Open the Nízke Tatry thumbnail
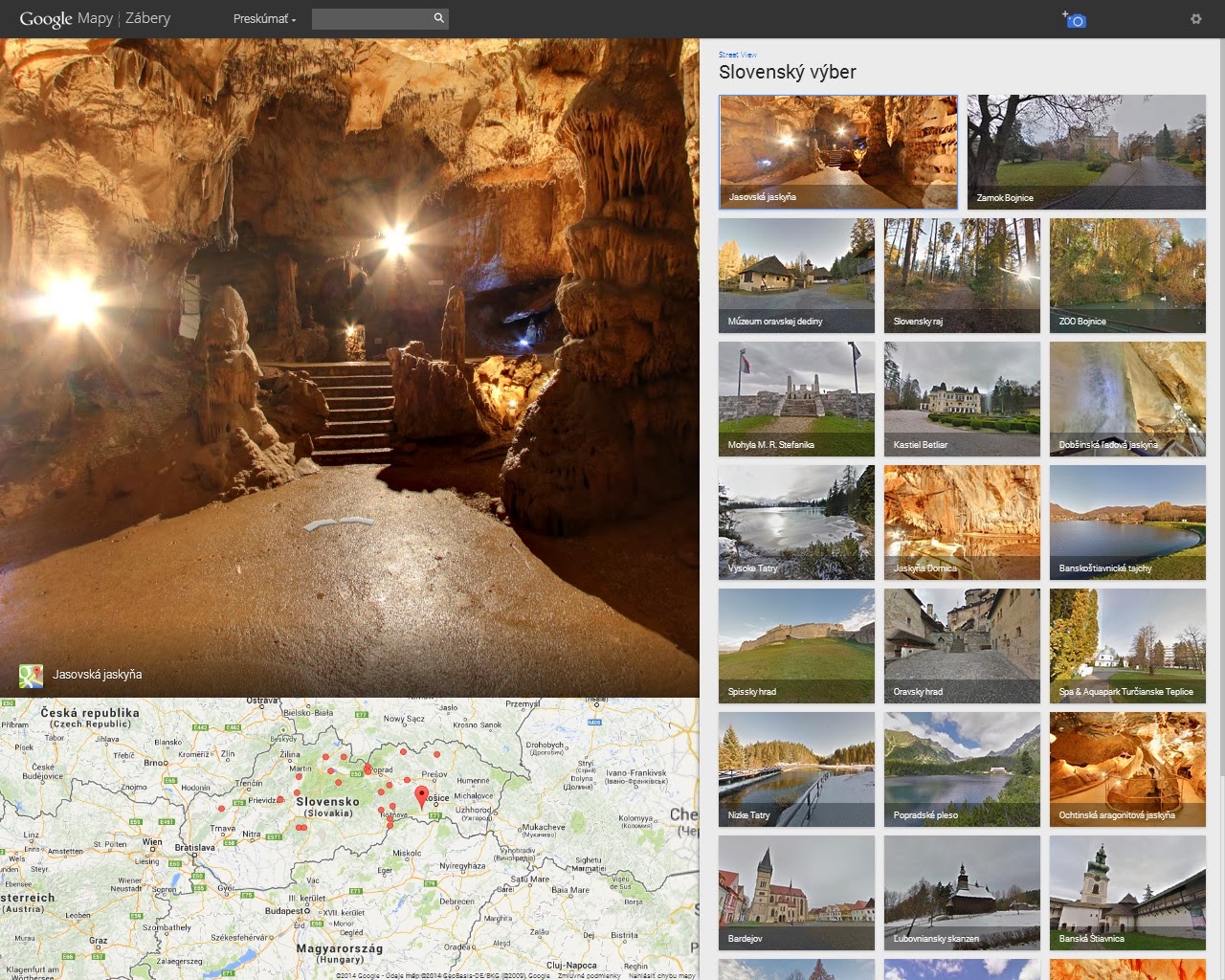The height and width of the screenshot is (980, 1225). pos(796,769)
